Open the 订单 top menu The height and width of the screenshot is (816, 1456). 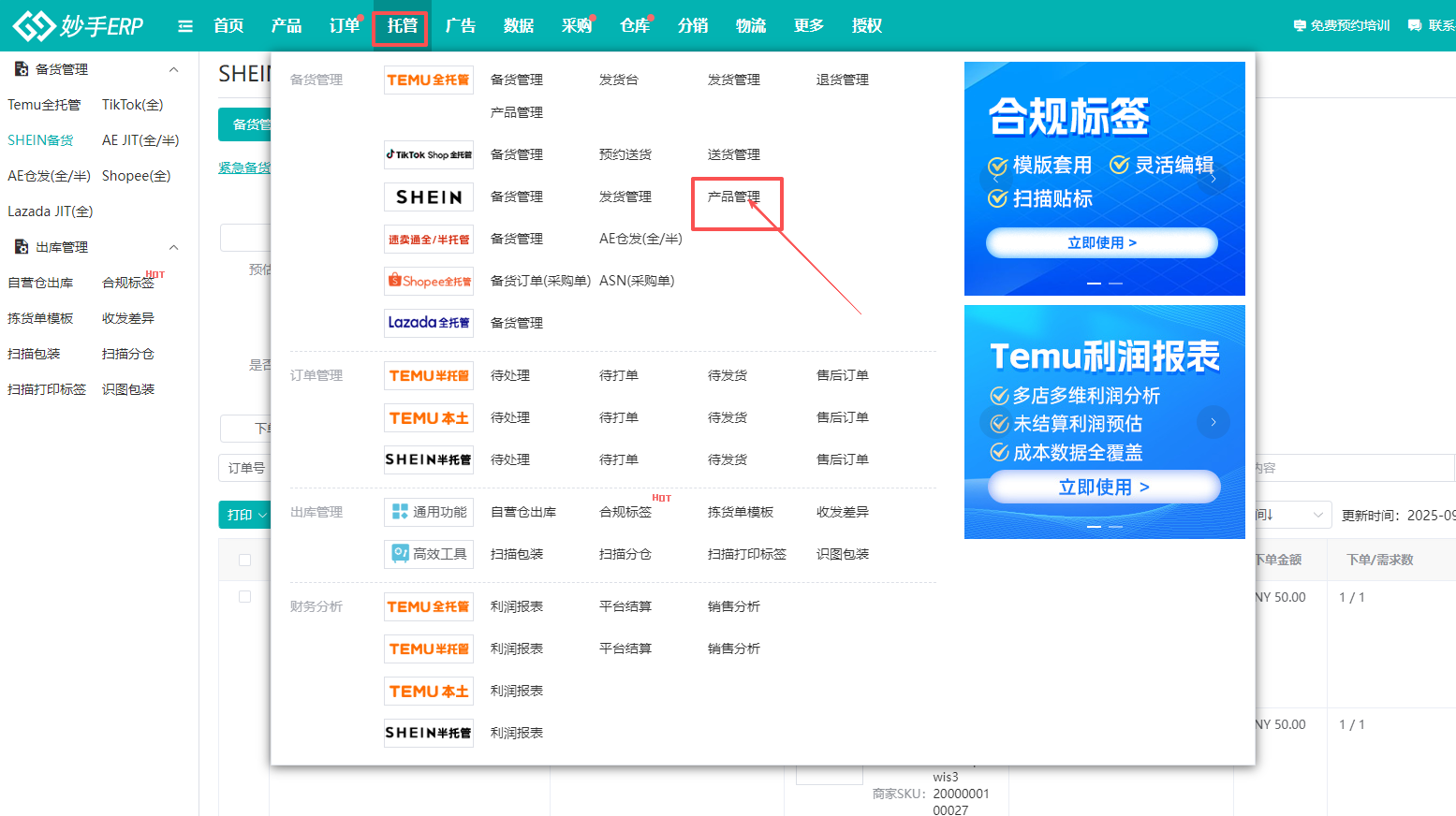pos(345,26)
